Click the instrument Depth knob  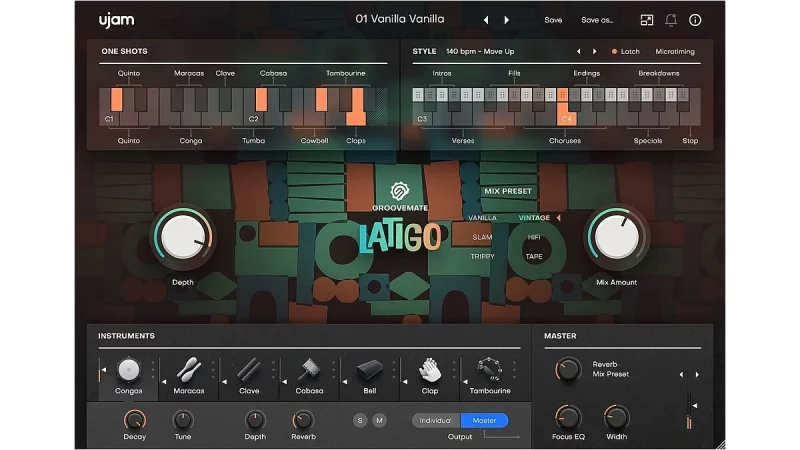pyautogui.click(x=255, y=420)
